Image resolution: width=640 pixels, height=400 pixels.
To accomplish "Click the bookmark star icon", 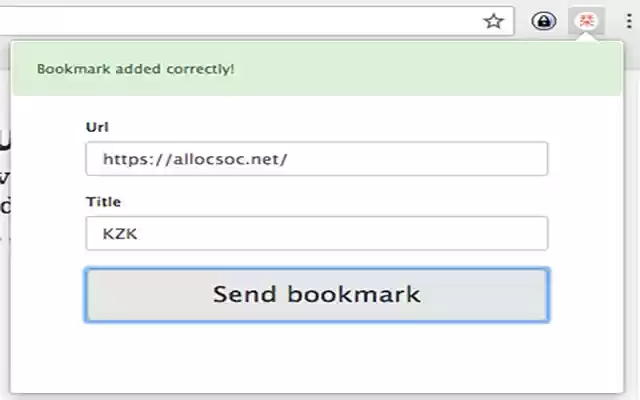I will tap(493, 21).
